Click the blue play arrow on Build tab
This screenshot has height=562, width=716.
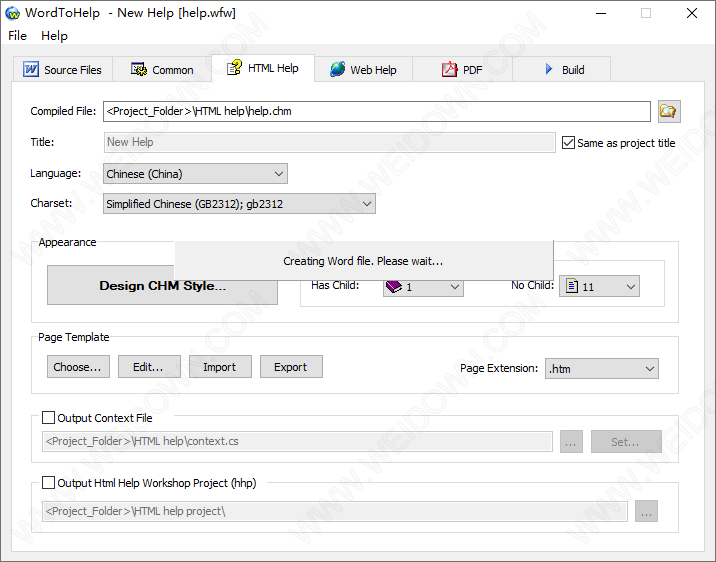[x=549, y=69]
